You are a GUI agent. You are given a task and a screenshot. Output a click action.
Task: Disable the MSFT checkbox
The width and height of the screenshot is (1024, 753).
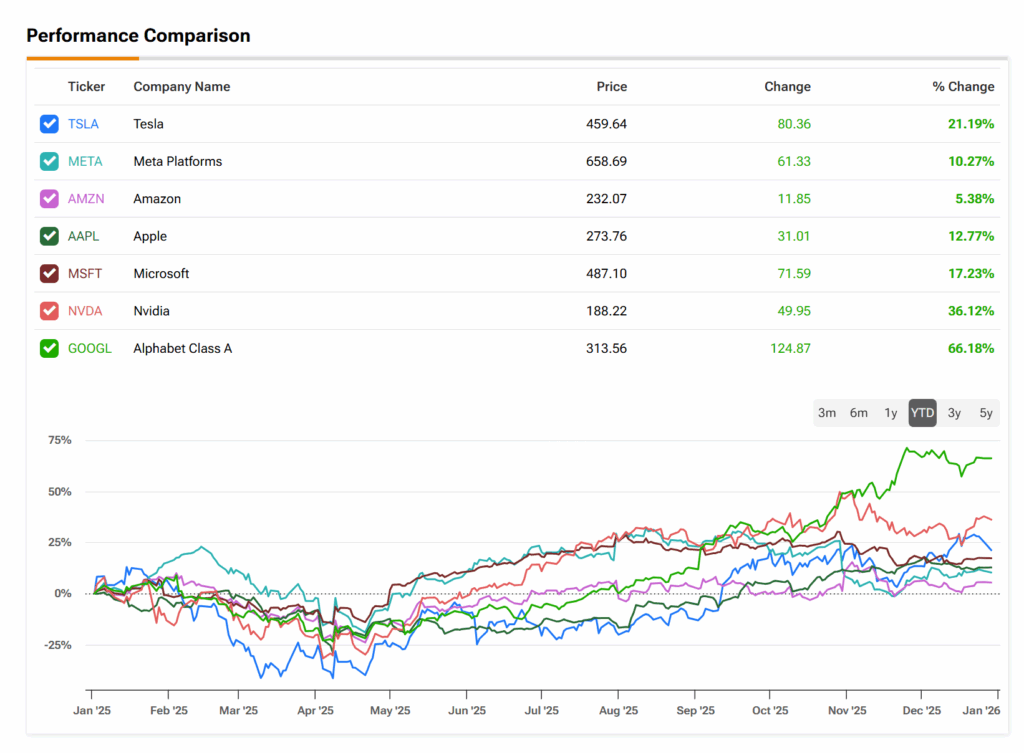click(49, 273)
